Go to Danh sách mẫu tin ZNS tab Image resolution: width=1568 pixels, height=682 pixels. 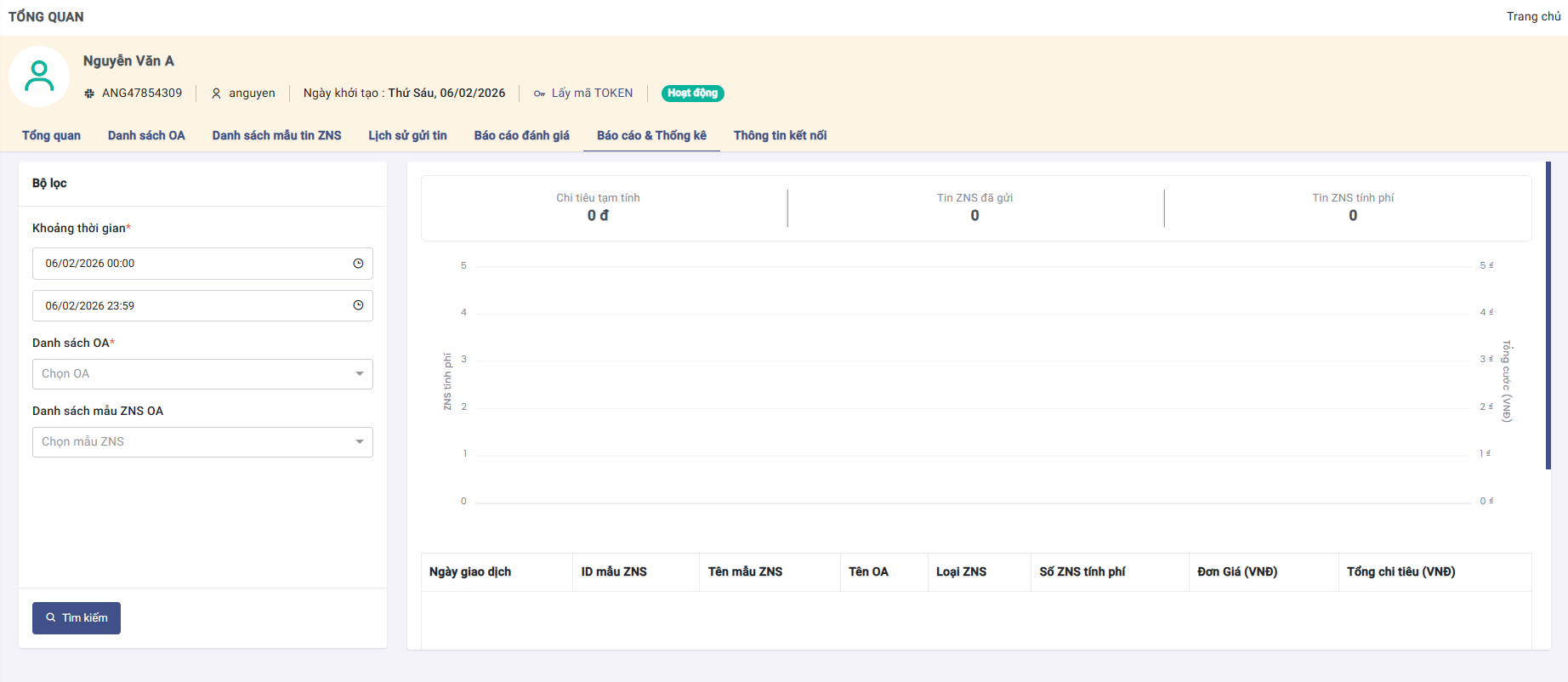click(x=276, y=135)
